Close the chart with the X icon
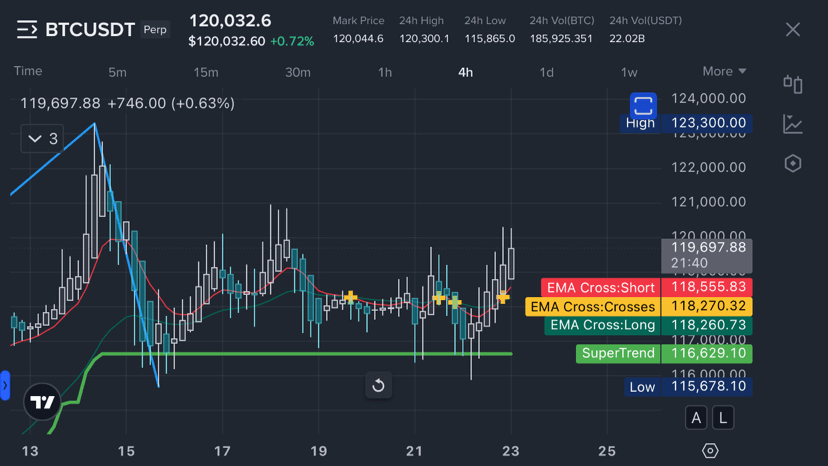 pos(793,30)
